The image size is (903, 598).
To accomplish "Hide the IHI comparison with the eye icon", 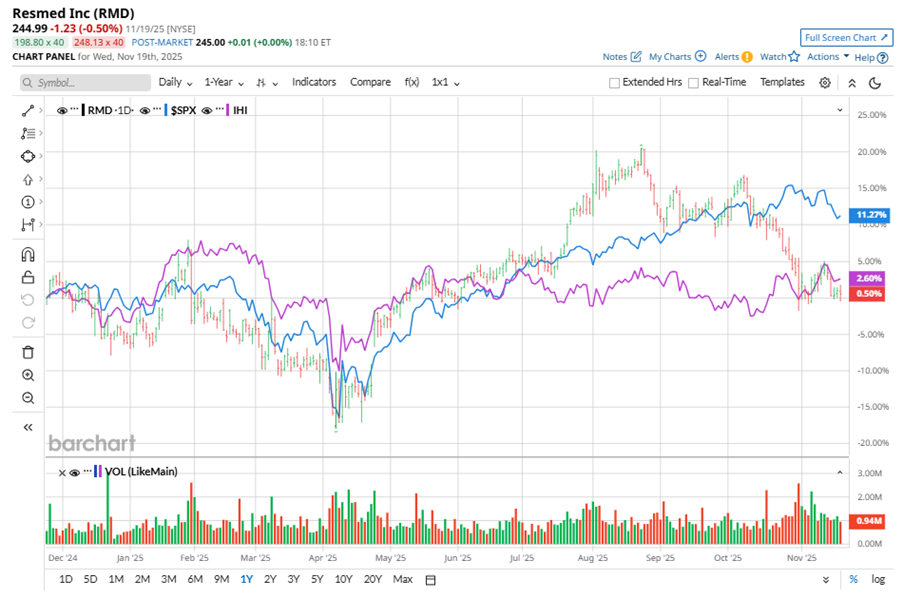I will [207, 111].
